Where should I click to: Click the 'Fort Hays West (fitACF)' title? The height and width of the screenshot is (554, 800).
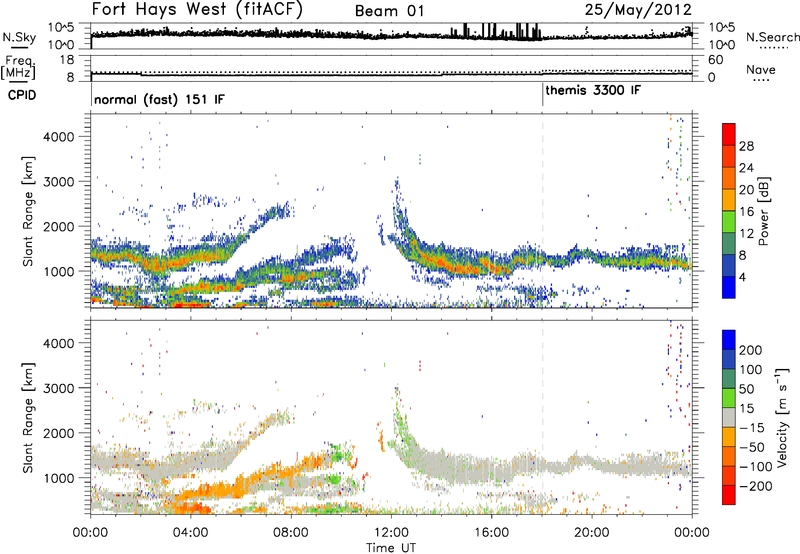(197, 9)
